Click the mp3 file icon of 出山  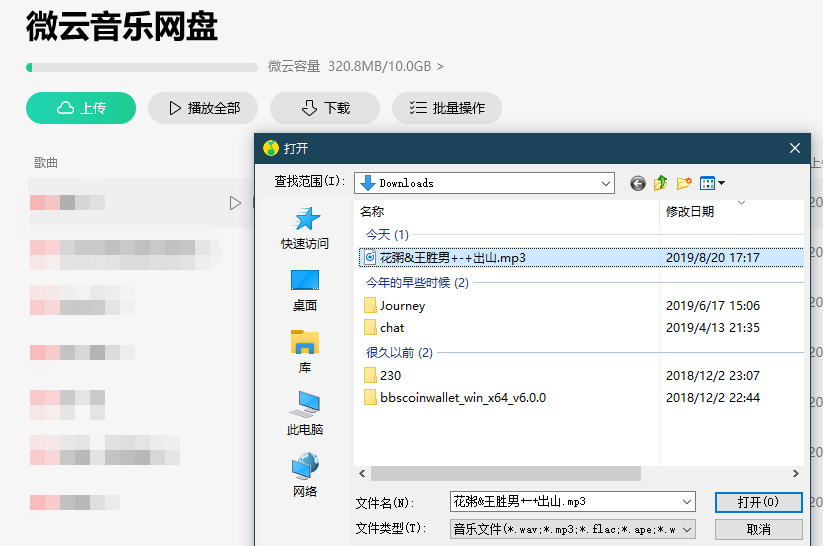[370, 257]
